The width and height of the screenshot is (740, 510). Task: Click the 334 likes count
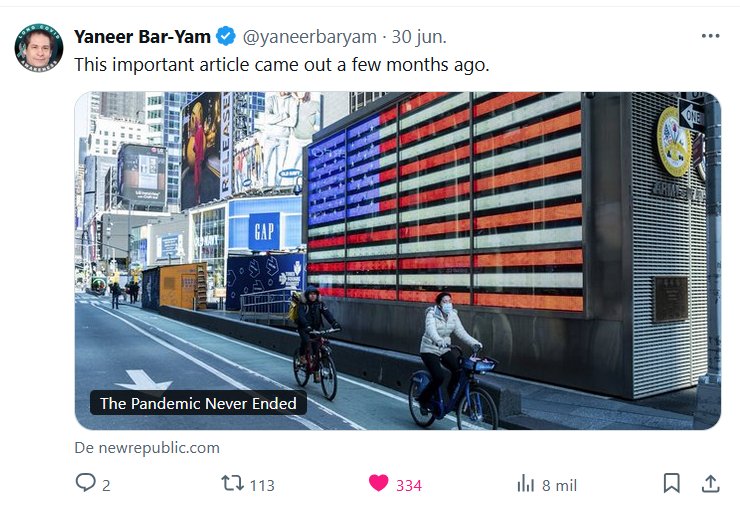click(x=409, y=485)
